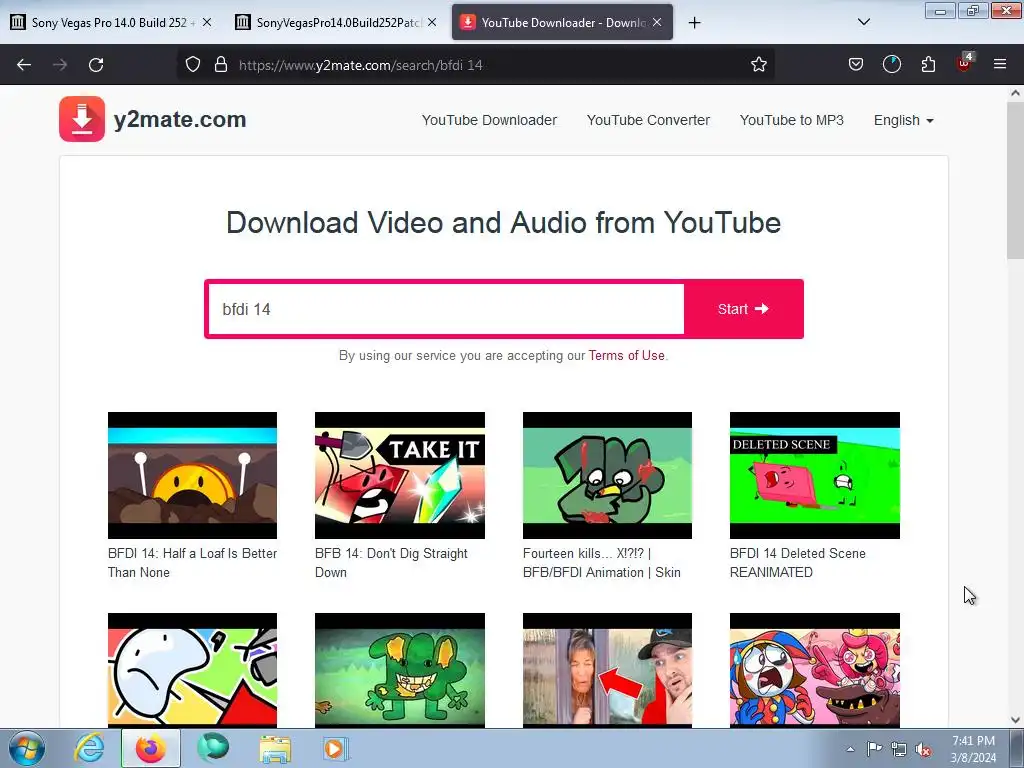This screenshot has height=768, width=1024.
Task: Open a new tab with the plus button
Action: click(694, 23)
